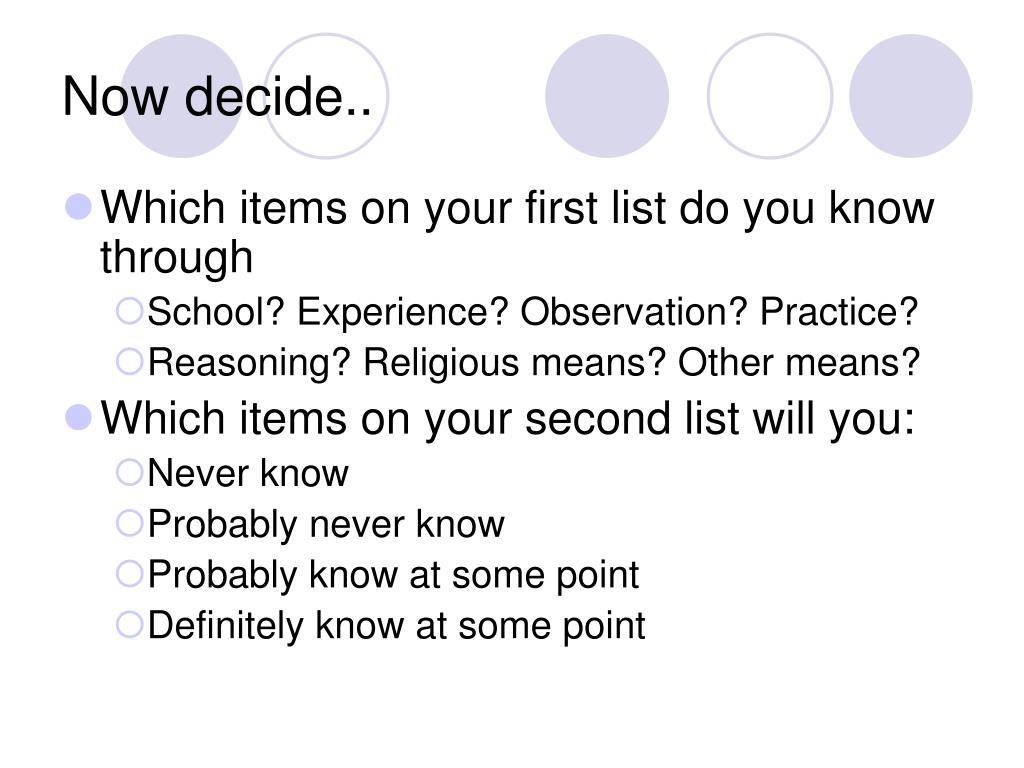1024x768 pixels.
Task: Click the outlined empty circle in the top right header area
Action: [770, 96]
